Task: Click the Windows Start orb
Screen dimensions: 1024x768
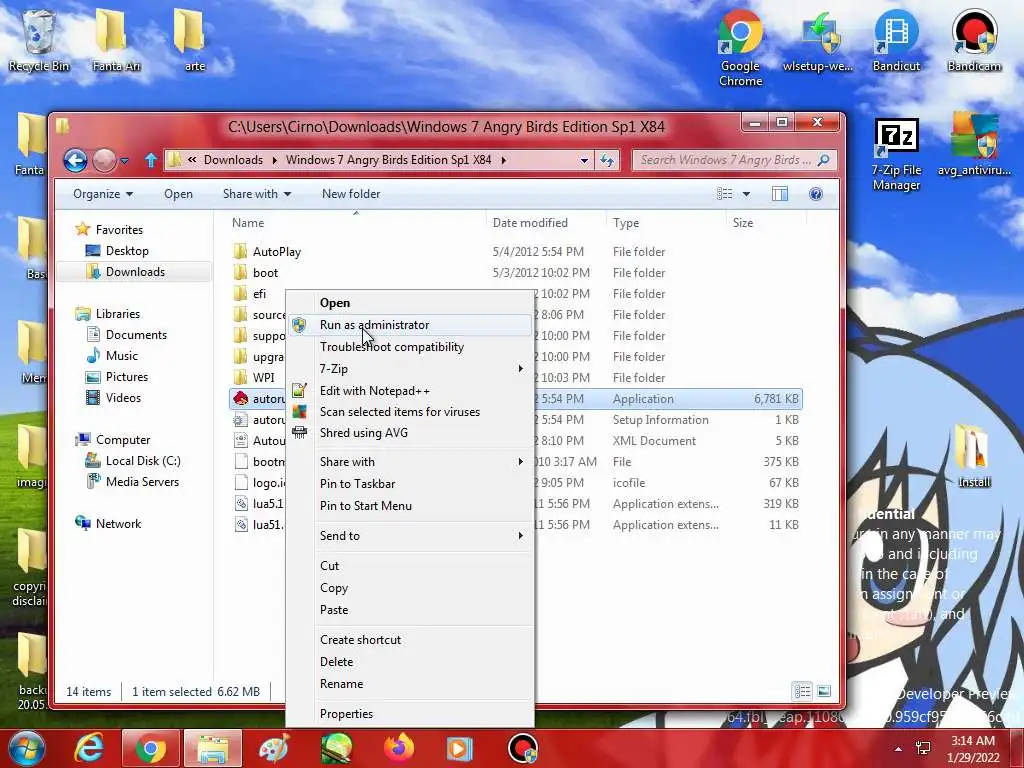Action: coord(26,748)
